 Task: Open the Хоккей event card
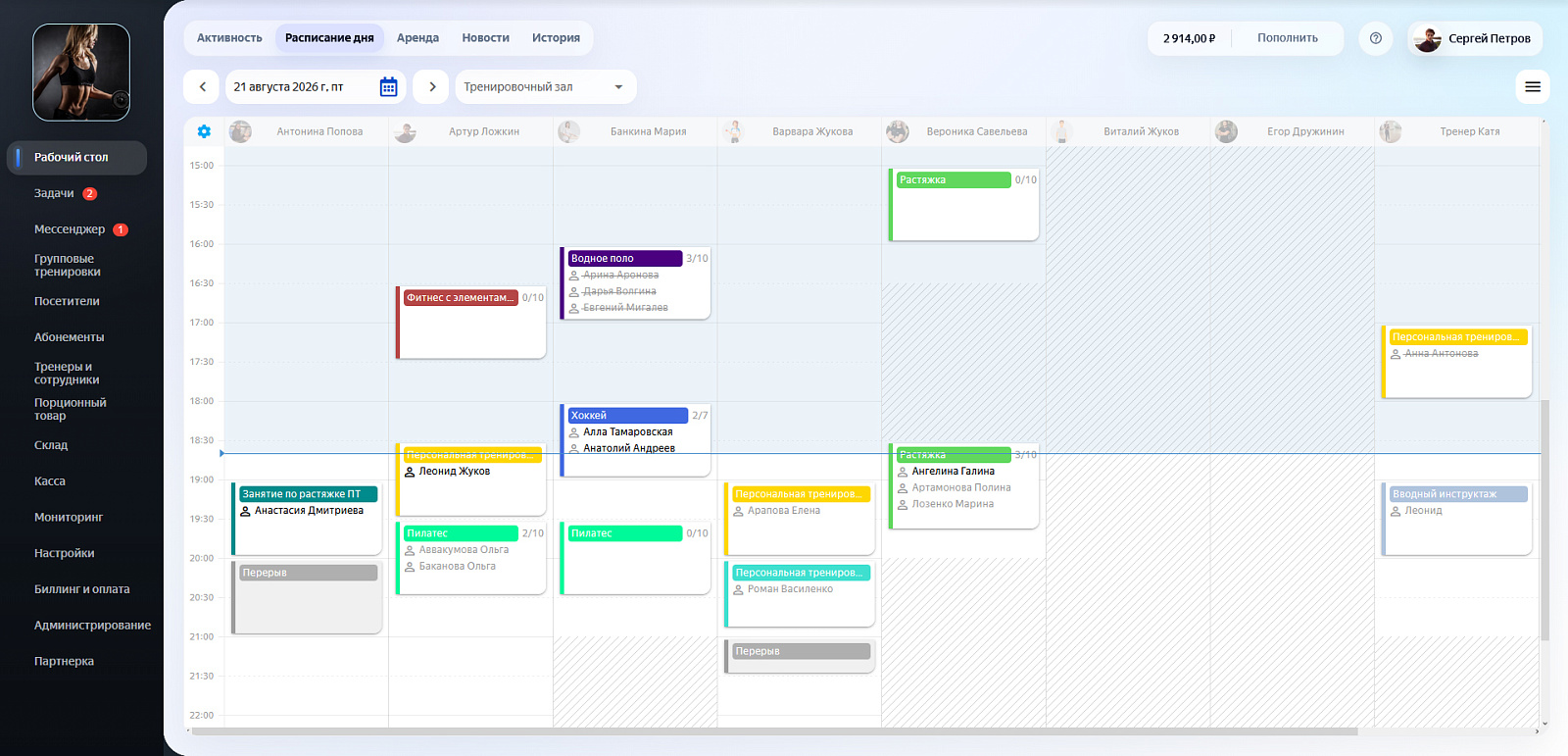635,440
